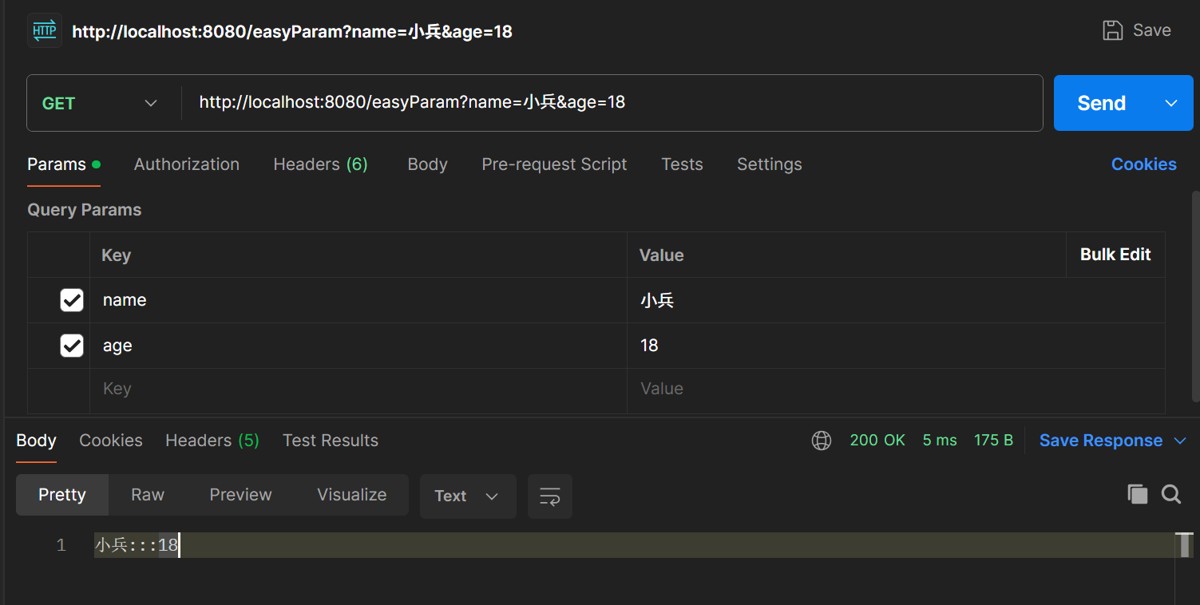
Task: Open search in the response body
Action: tap(1171, 494)
